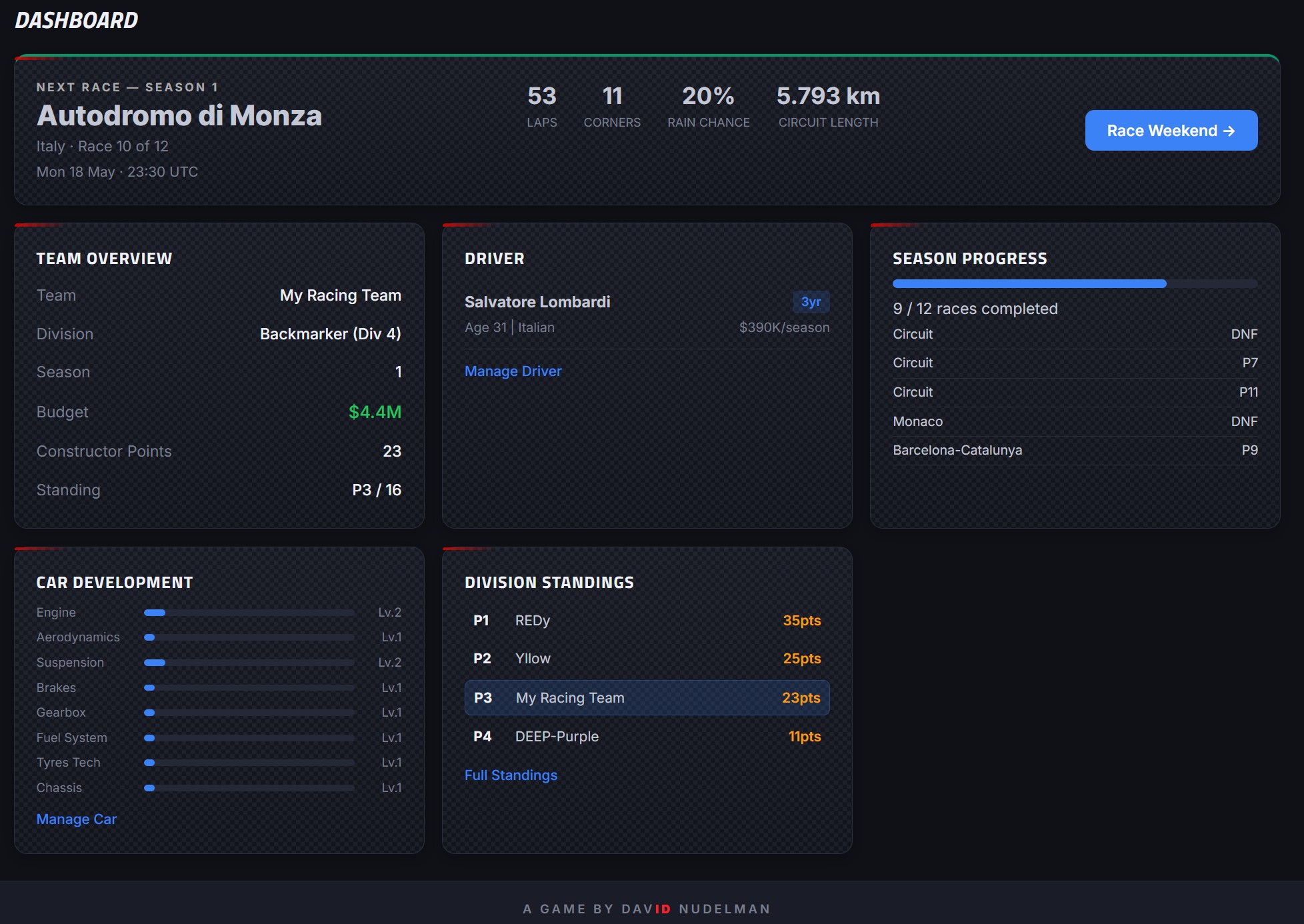Click the NEXT RACE — SEASON 1 label
The height and width of the screenshot is (924, 1304).
(x=127, y=87)
